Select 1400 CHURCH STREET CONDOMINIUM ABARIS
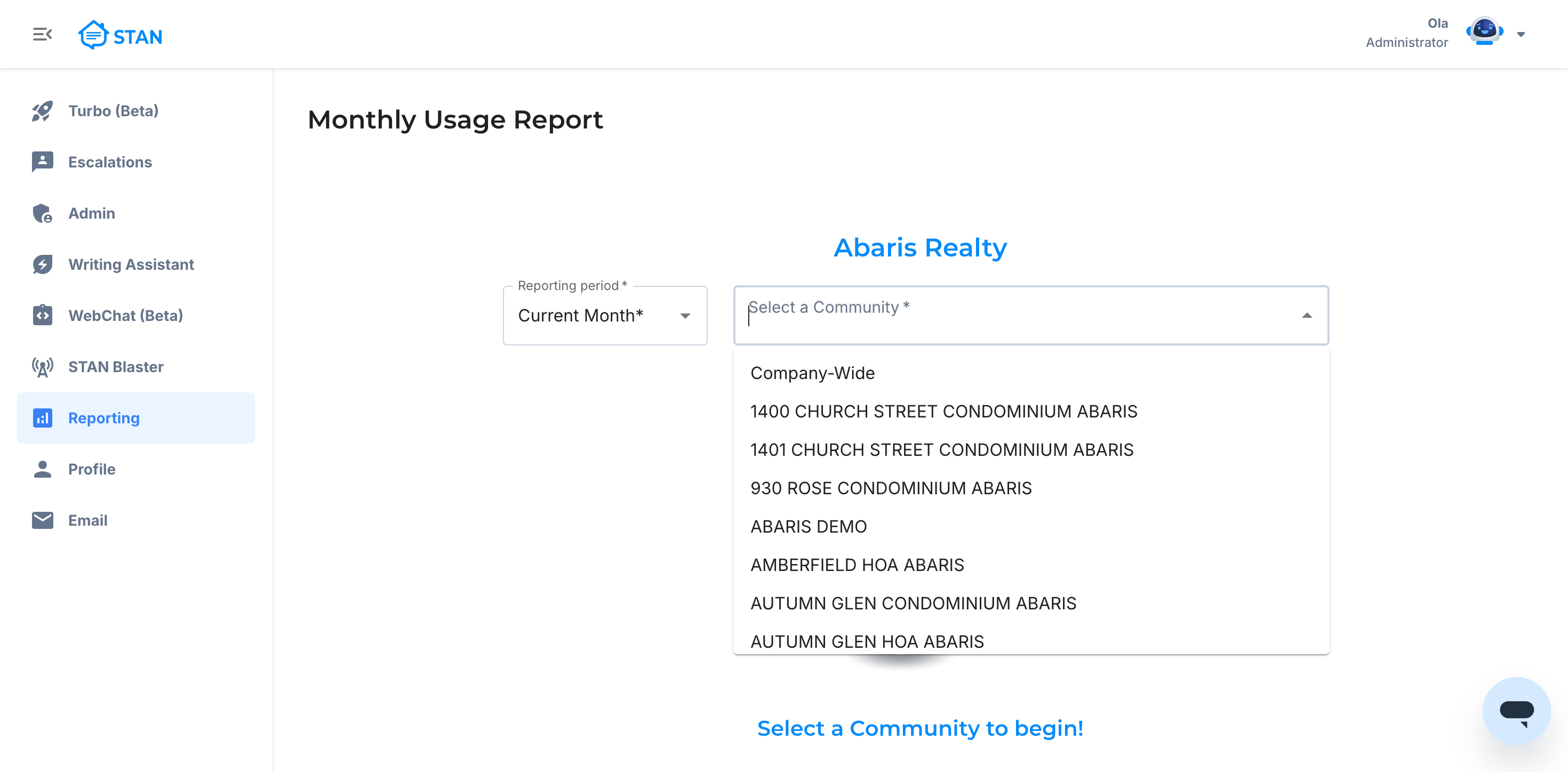 (x=1031, y=411)
